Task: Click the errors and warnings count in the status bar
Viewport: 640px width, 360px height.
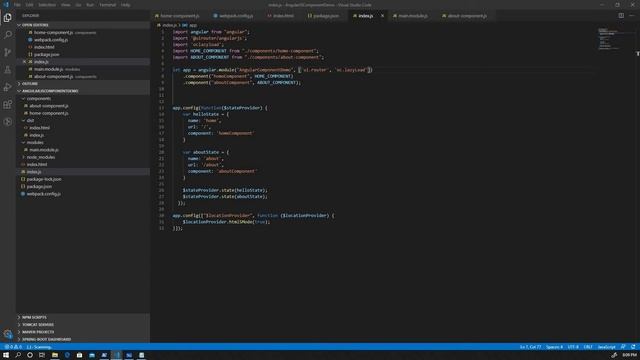Action: [13, 347]
